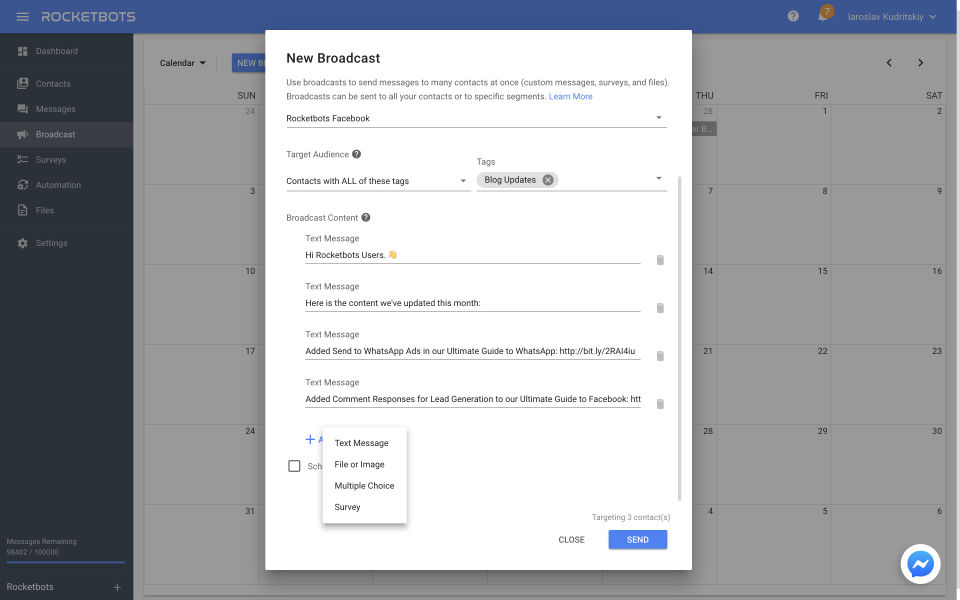This screenshot has height=600, width=960.
Task: Go to previous month arrow
Action: (x=889, y=62)
